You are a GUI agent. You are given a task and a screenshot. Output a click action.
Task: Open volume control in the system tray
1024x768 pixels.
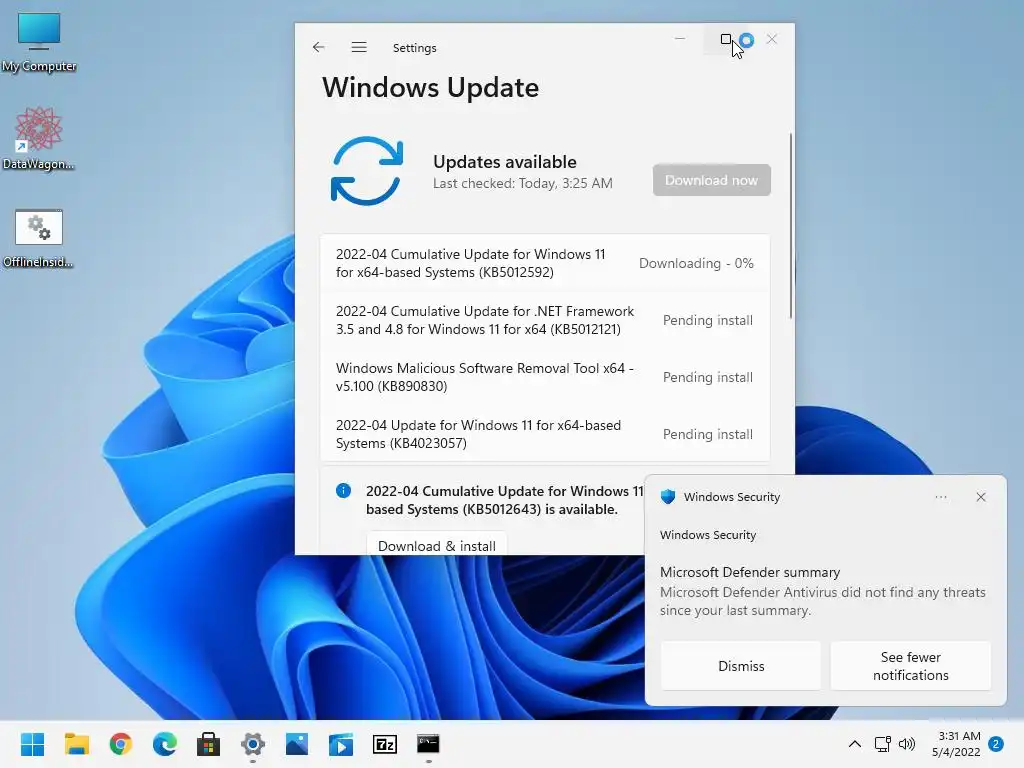[906, 744]
